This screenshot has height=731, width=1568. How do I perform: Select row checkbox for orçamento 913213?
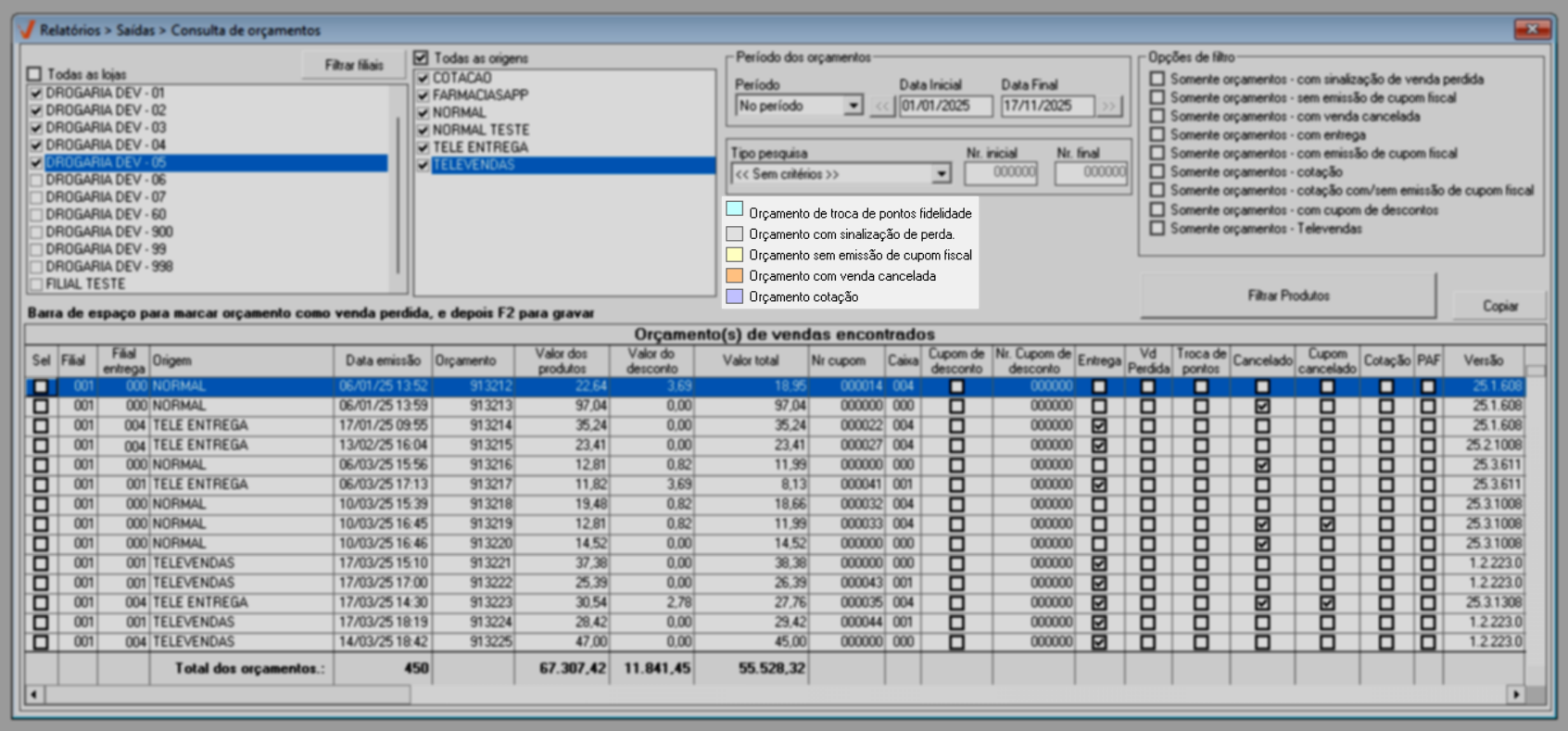click(x=41, y=406)
